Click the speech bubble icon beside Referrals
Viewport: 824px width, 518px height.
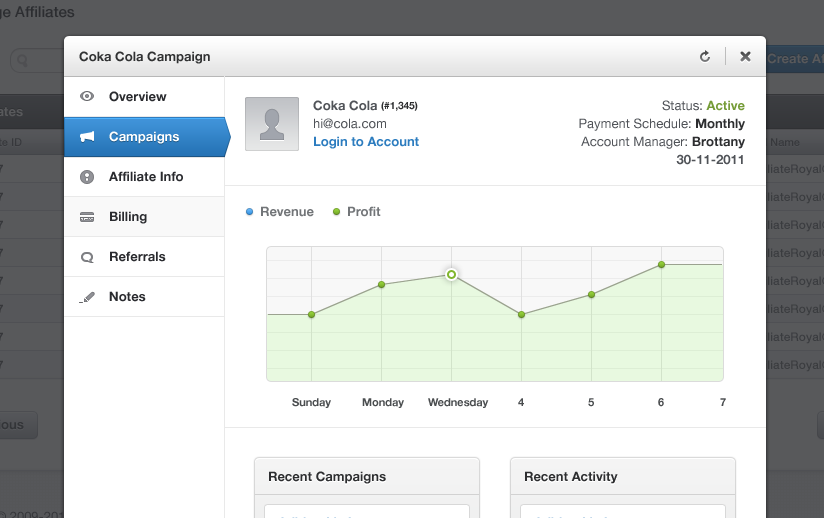tap(87, 257)
